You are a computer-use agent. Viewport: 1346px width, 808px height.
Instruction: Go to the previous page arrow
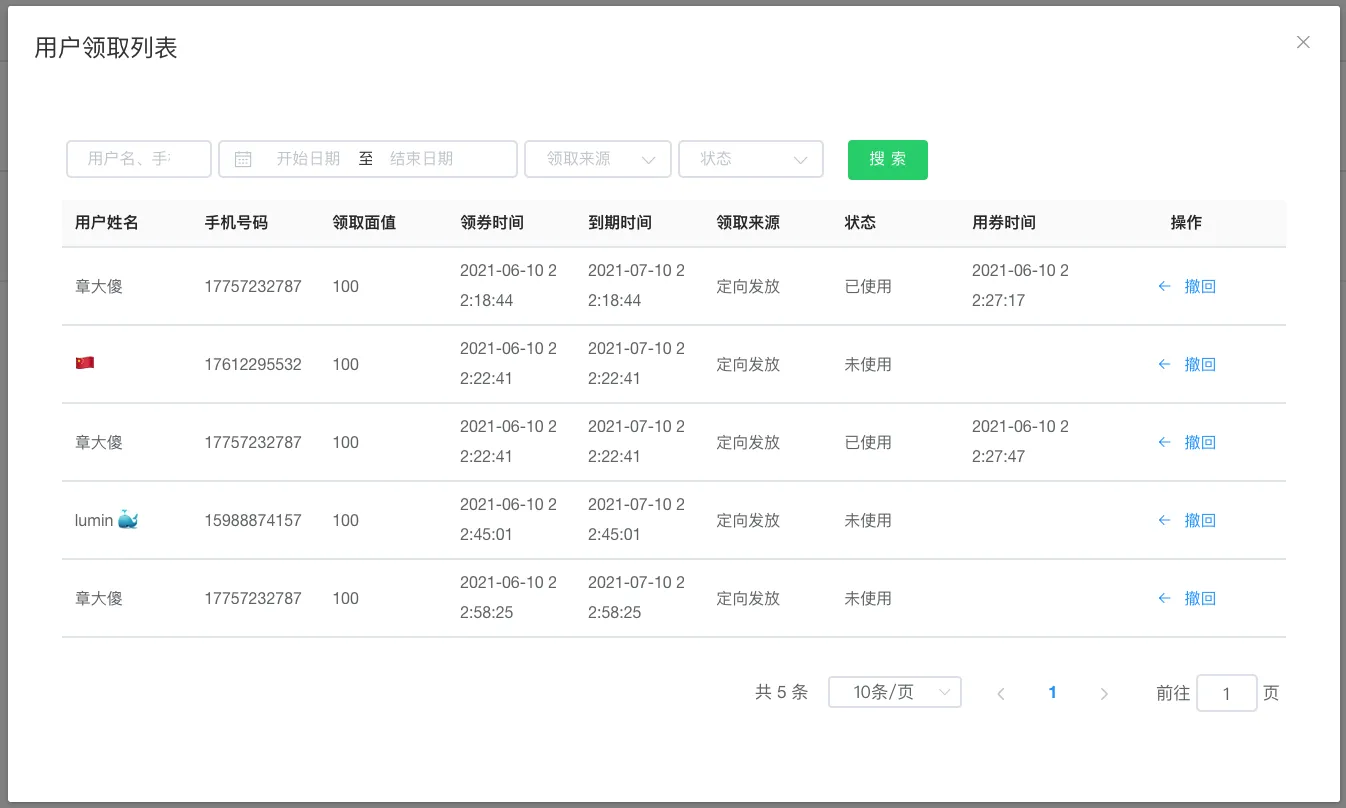pyautogui.click(x=1000, y=693)
